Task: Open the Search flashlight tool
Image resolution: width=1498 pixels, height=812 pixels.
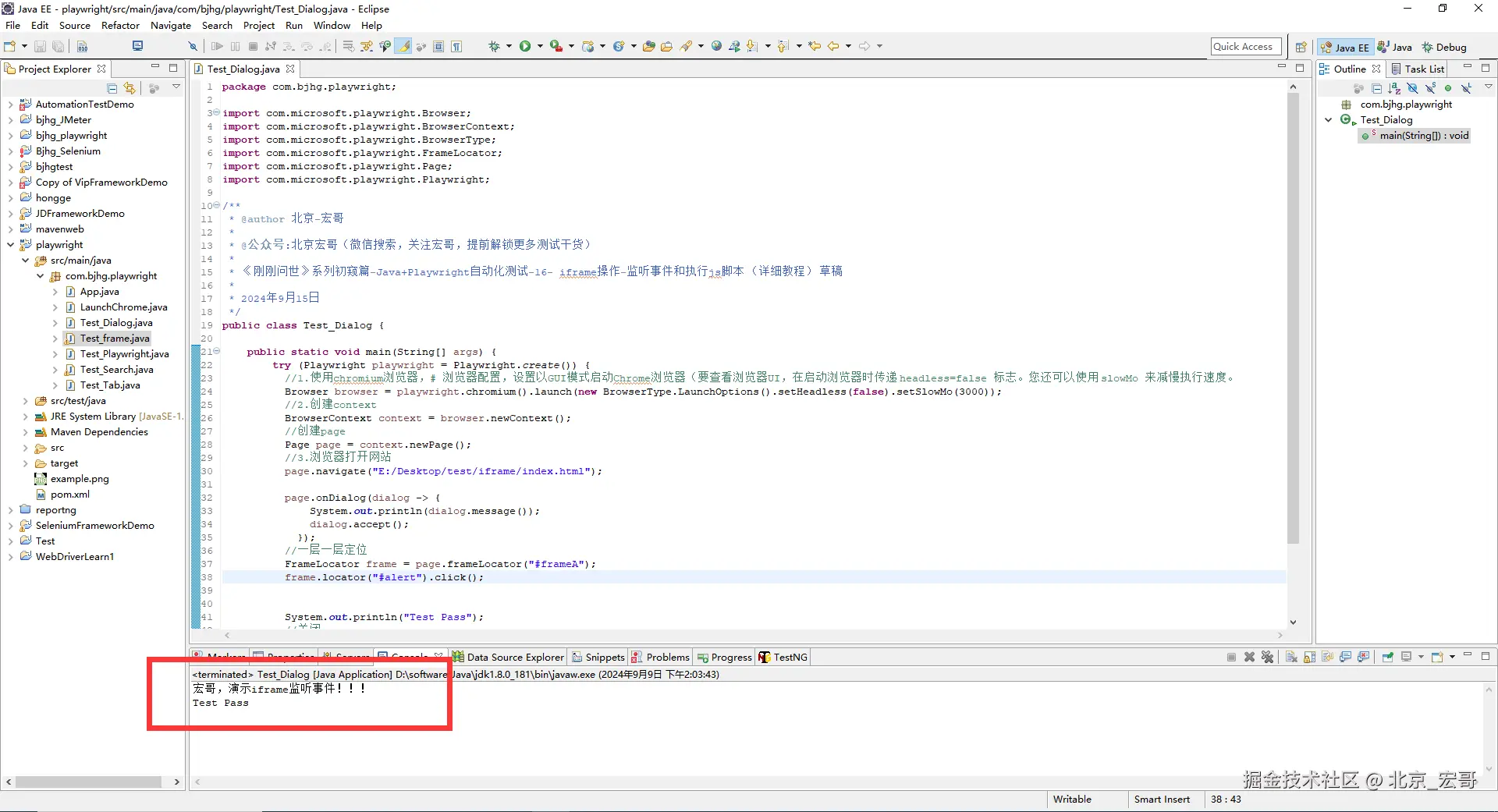Action: pos(687,47)
